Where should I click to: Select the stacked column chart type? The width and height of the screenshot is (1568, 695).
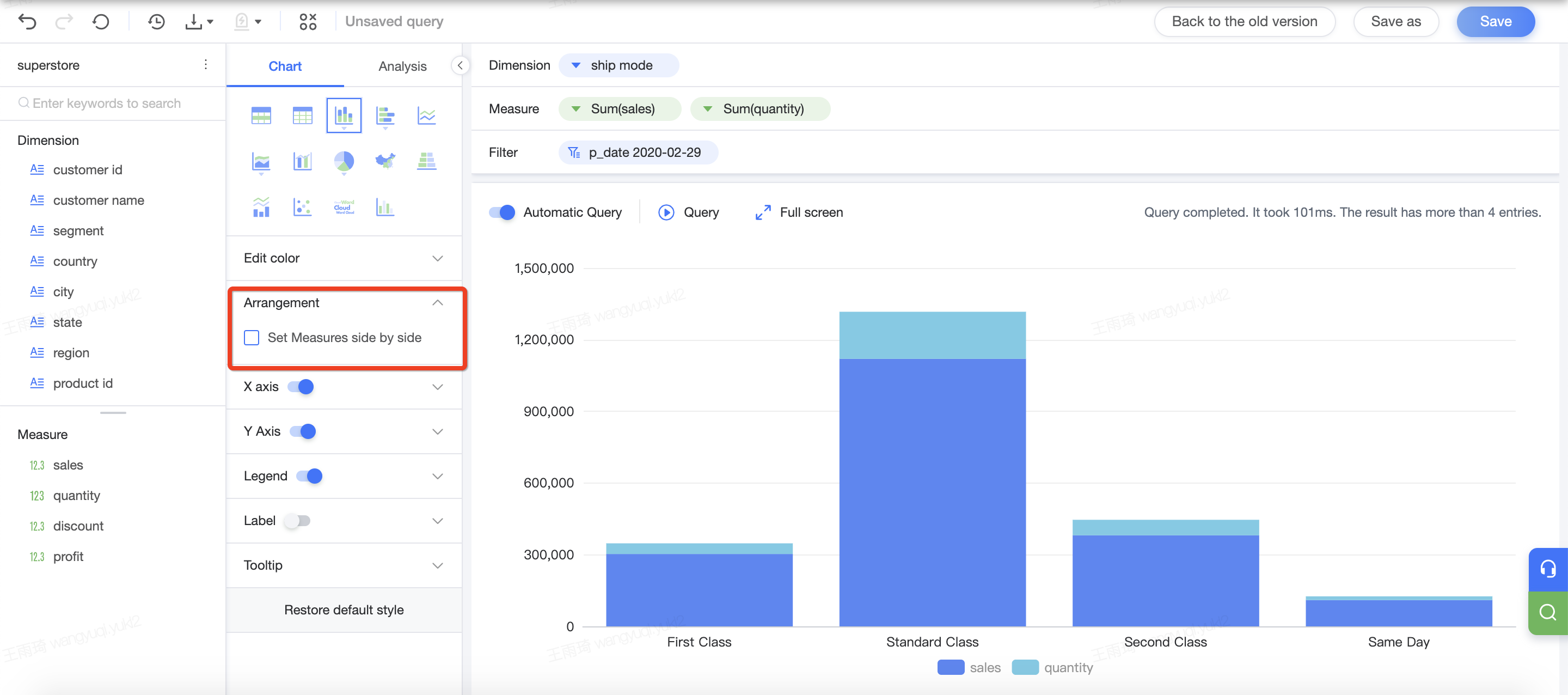click(x=344, y=115)
